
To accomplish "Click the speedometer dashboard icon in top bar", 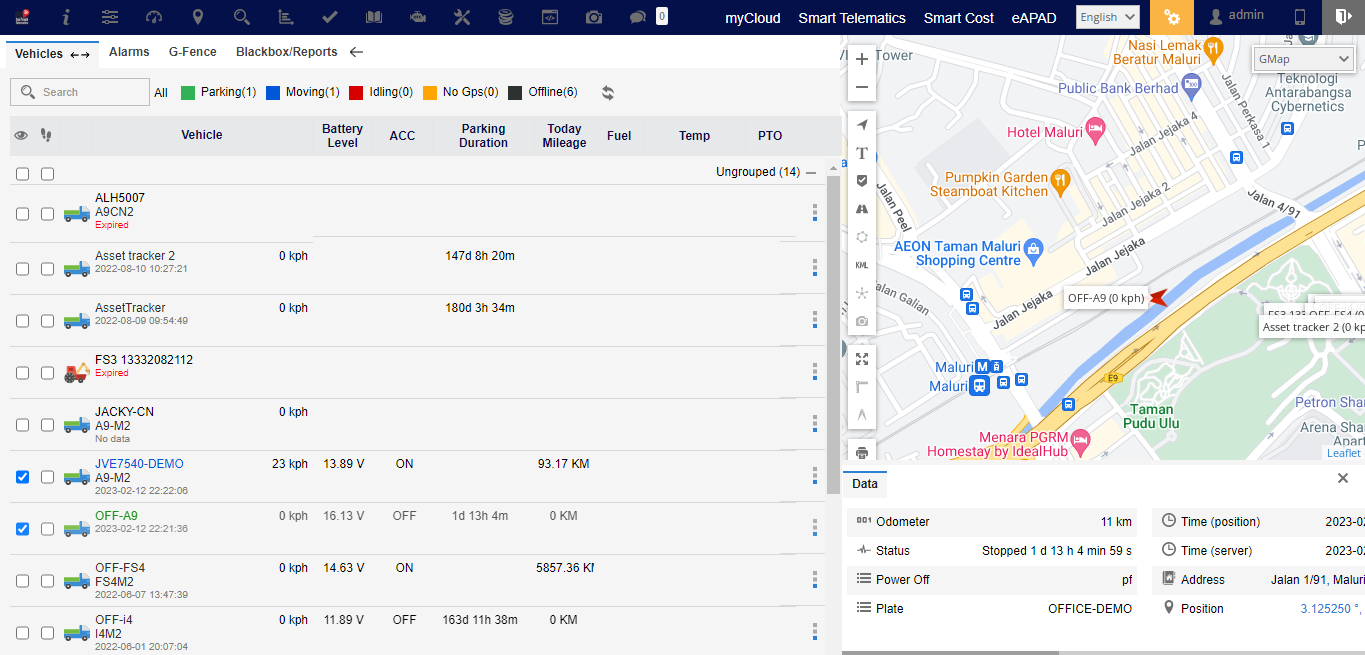I will pyautogui.click(x=153, y=17).
